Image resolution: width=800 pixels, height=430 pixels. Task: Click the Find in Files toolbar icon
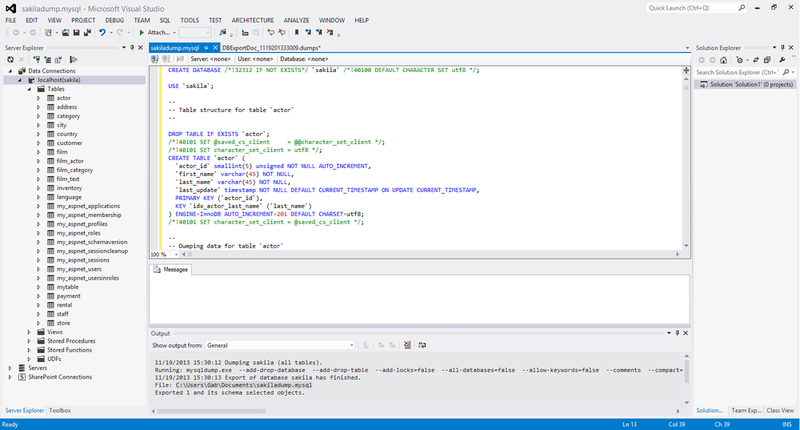click(x=222, y=33)
